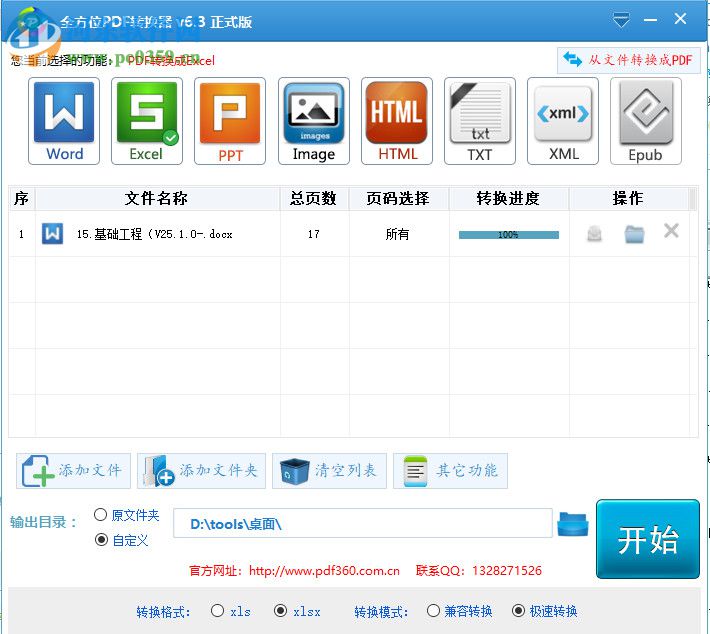Select 极速转换 conversion mode
Image resolution: width=710 pixels, height=634 pixels.
tap(518, 610)
